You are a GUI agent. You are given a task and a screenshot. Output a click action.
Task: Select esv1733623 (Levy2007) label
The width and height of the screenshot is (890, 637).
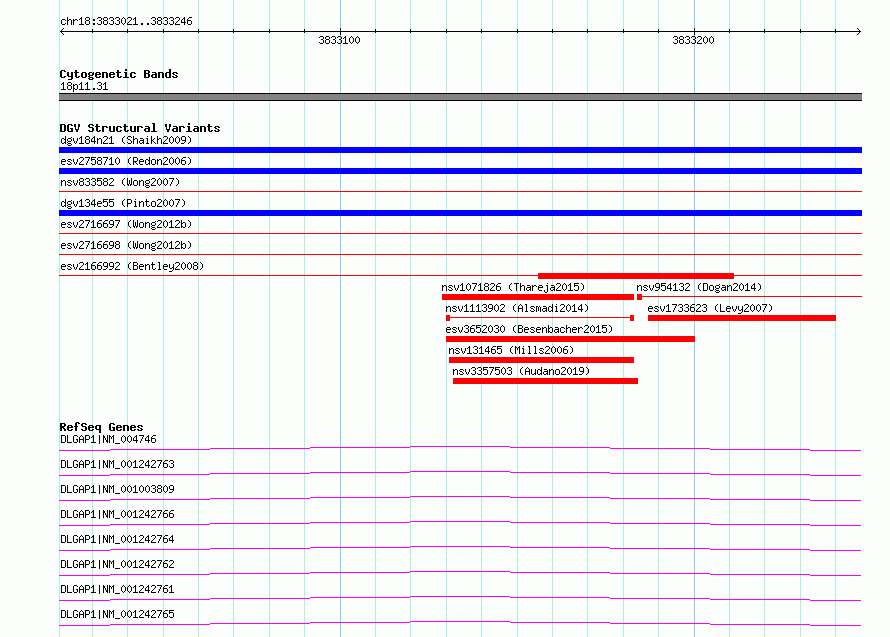click(x=710, y=308)
